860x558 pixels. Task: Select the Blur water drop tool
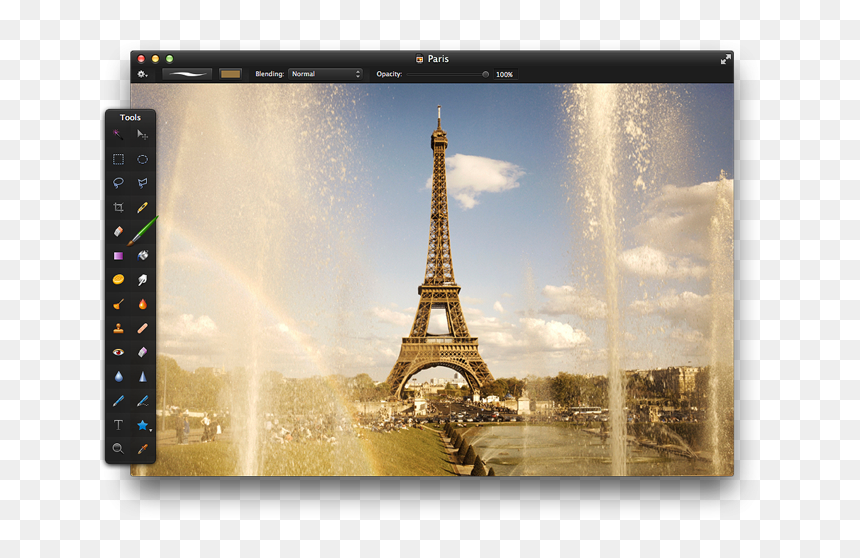[118, 376]
